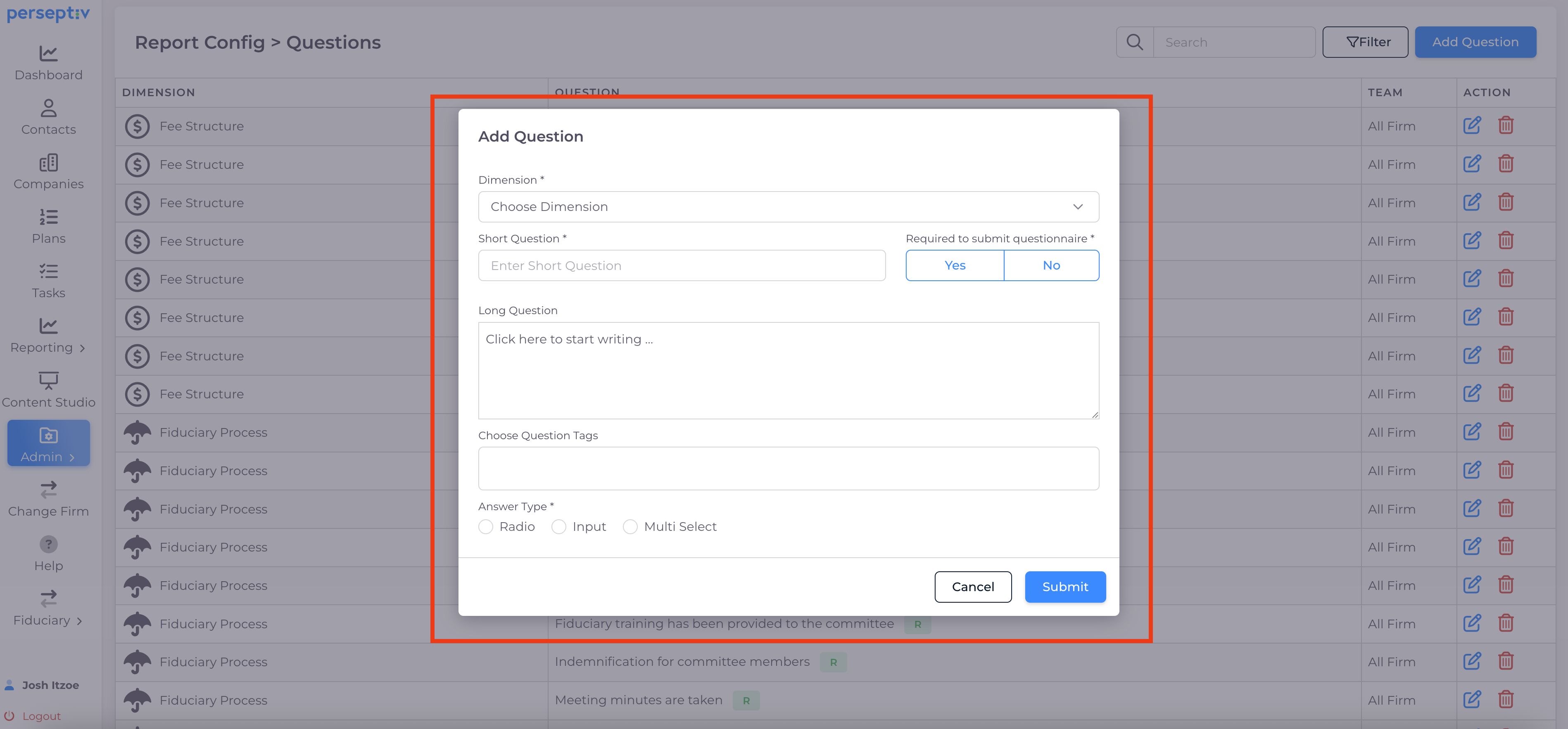The image size is (1568, 729).
Task: Open Content Studio in sidebar
Action: 48,389
